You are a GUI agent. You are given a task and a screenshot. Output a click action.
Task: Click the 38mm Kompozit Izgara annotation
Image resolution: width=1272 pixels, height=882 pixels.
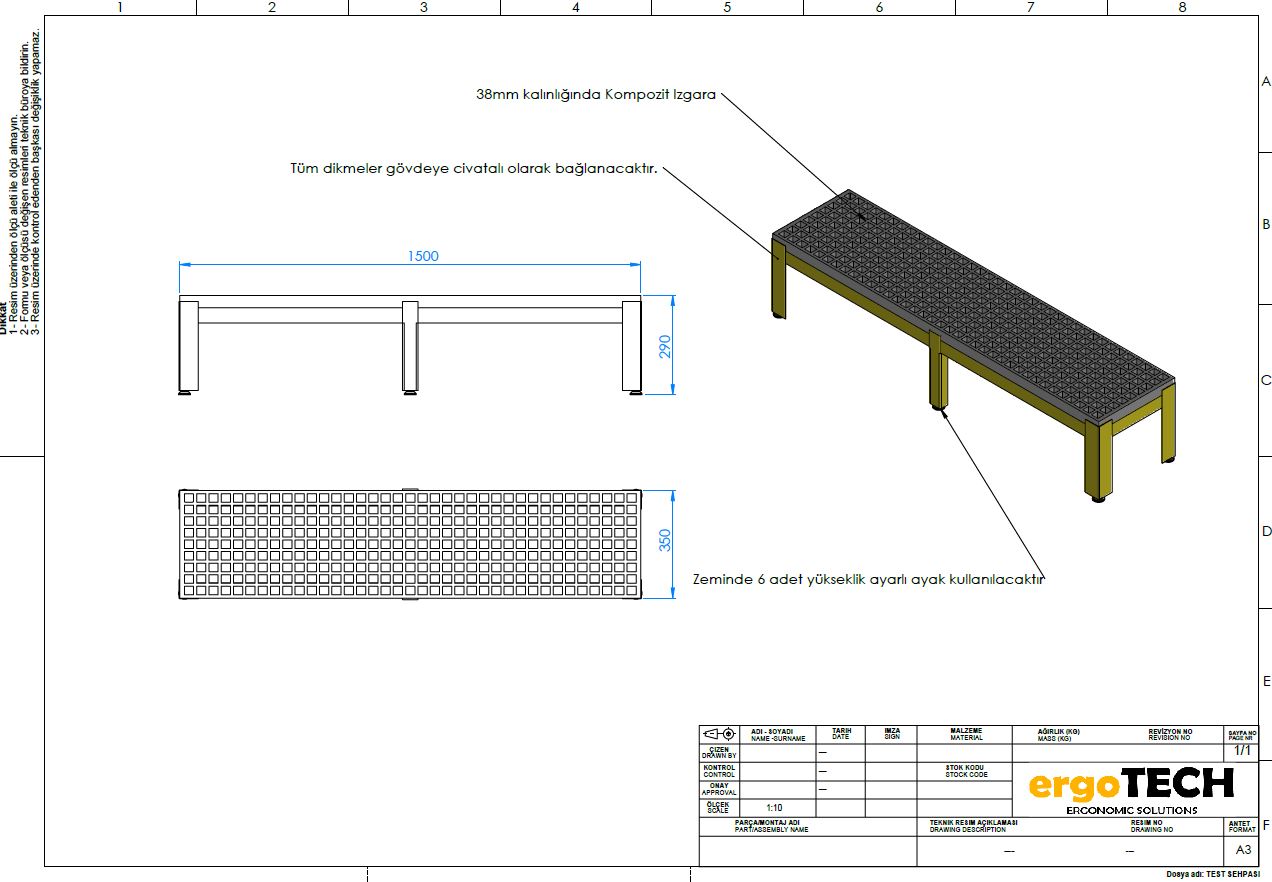coord(596,95)
